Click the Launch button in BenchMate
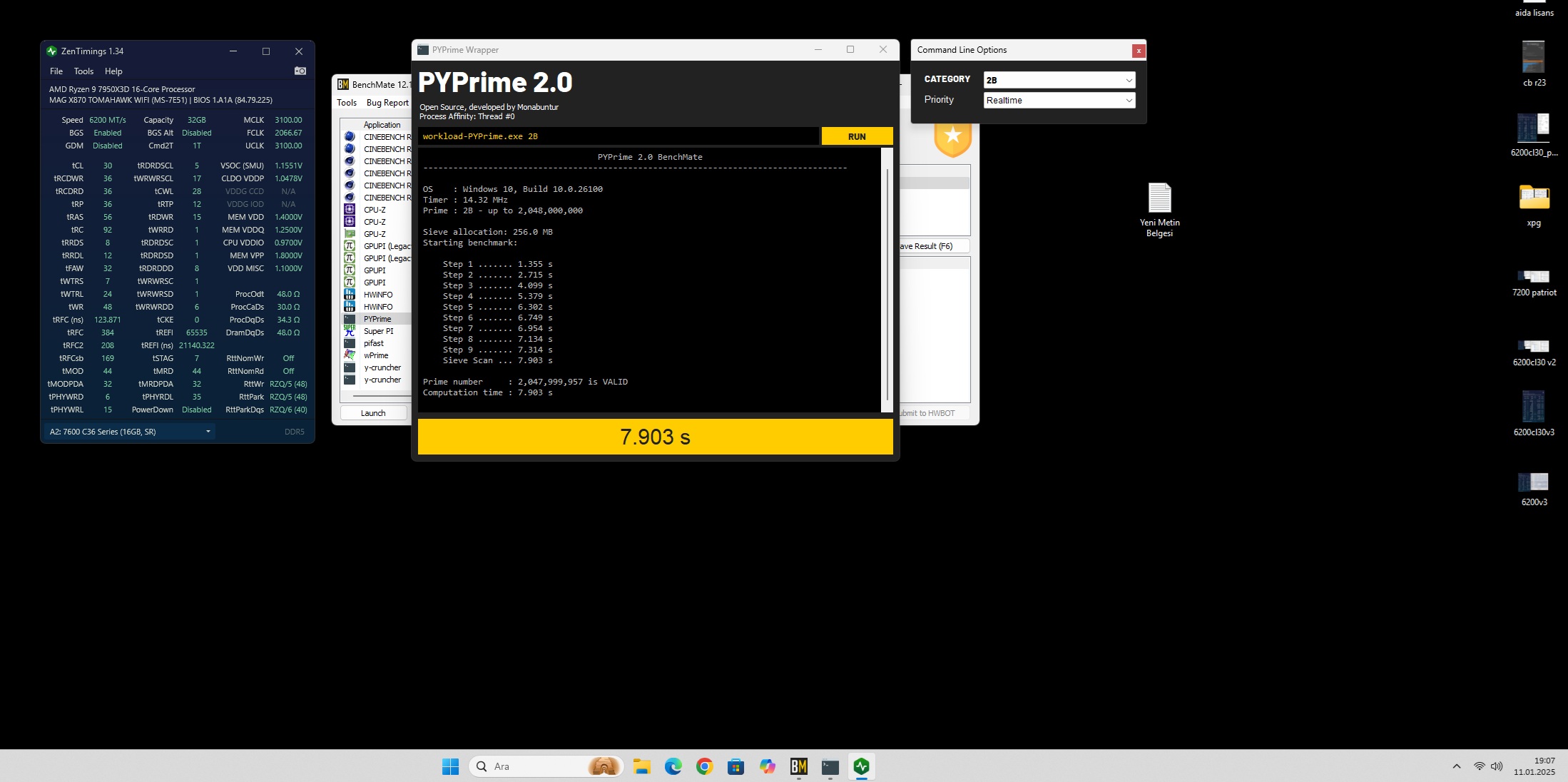 pos(373,413)
